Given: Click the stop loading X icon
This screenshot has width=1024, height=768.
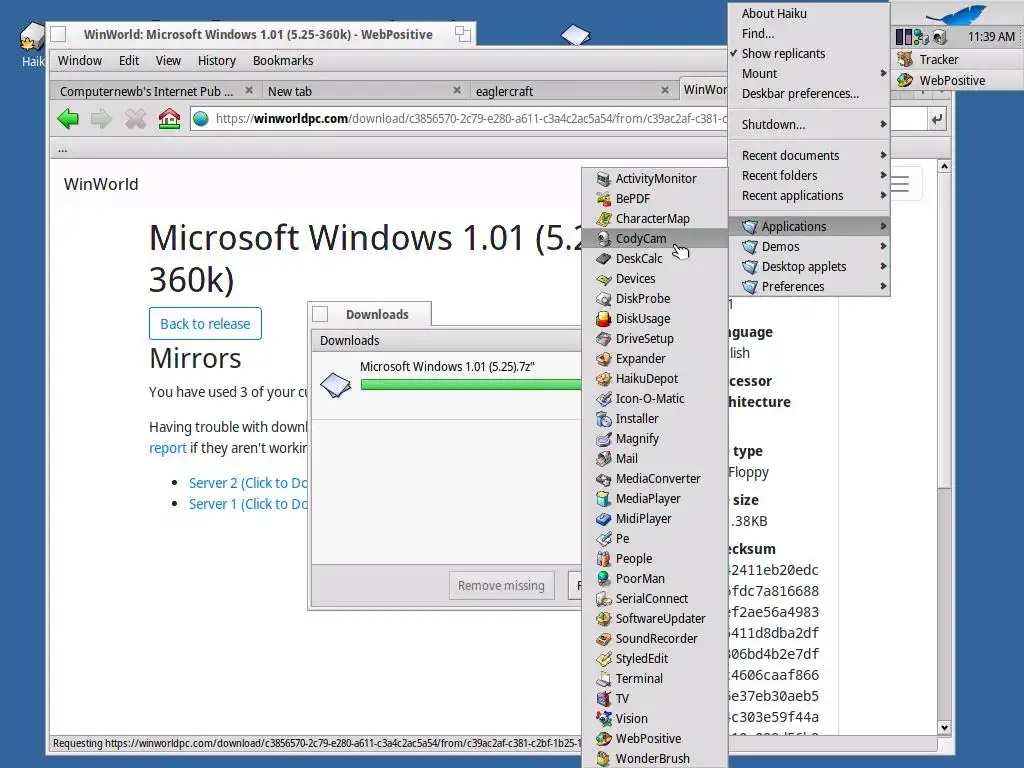Looking at the screenshot, I should 135,119.
